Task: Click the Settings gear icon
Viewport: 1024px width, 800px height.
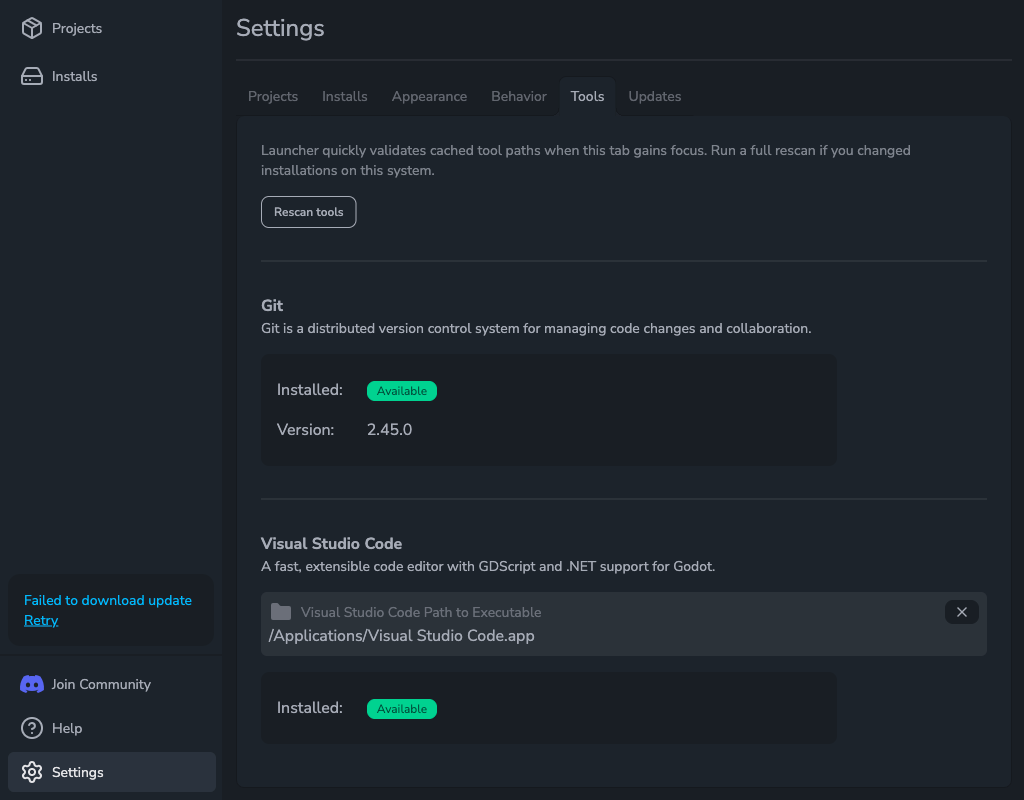Action: pos(32,772)
